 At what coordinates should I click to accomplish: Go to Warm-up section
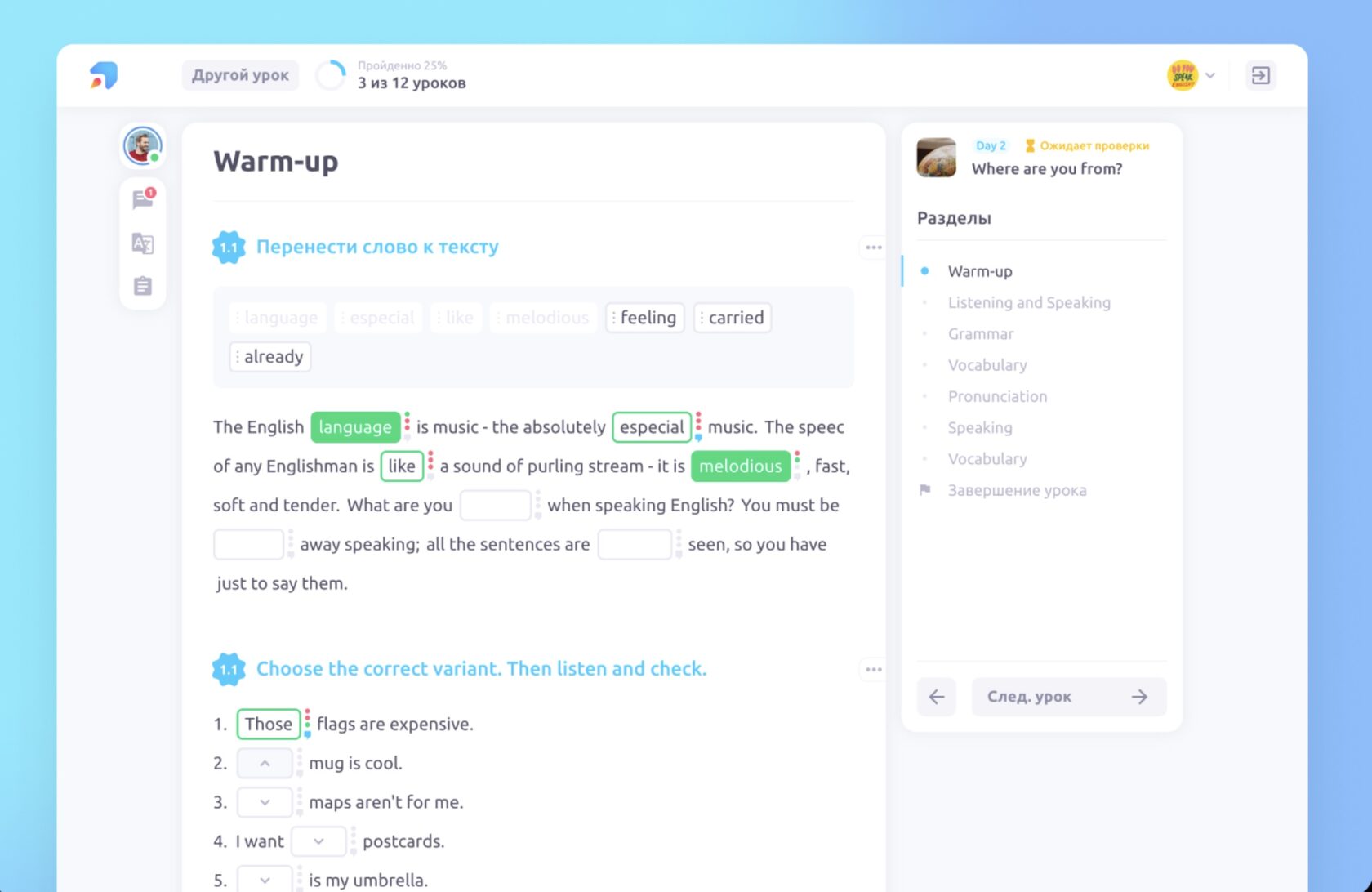pos(980,271)
